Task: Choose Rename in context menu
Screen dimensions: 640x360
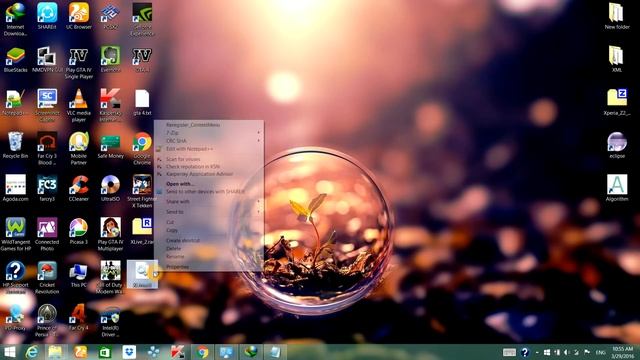Action: click(x=209, y=256)
